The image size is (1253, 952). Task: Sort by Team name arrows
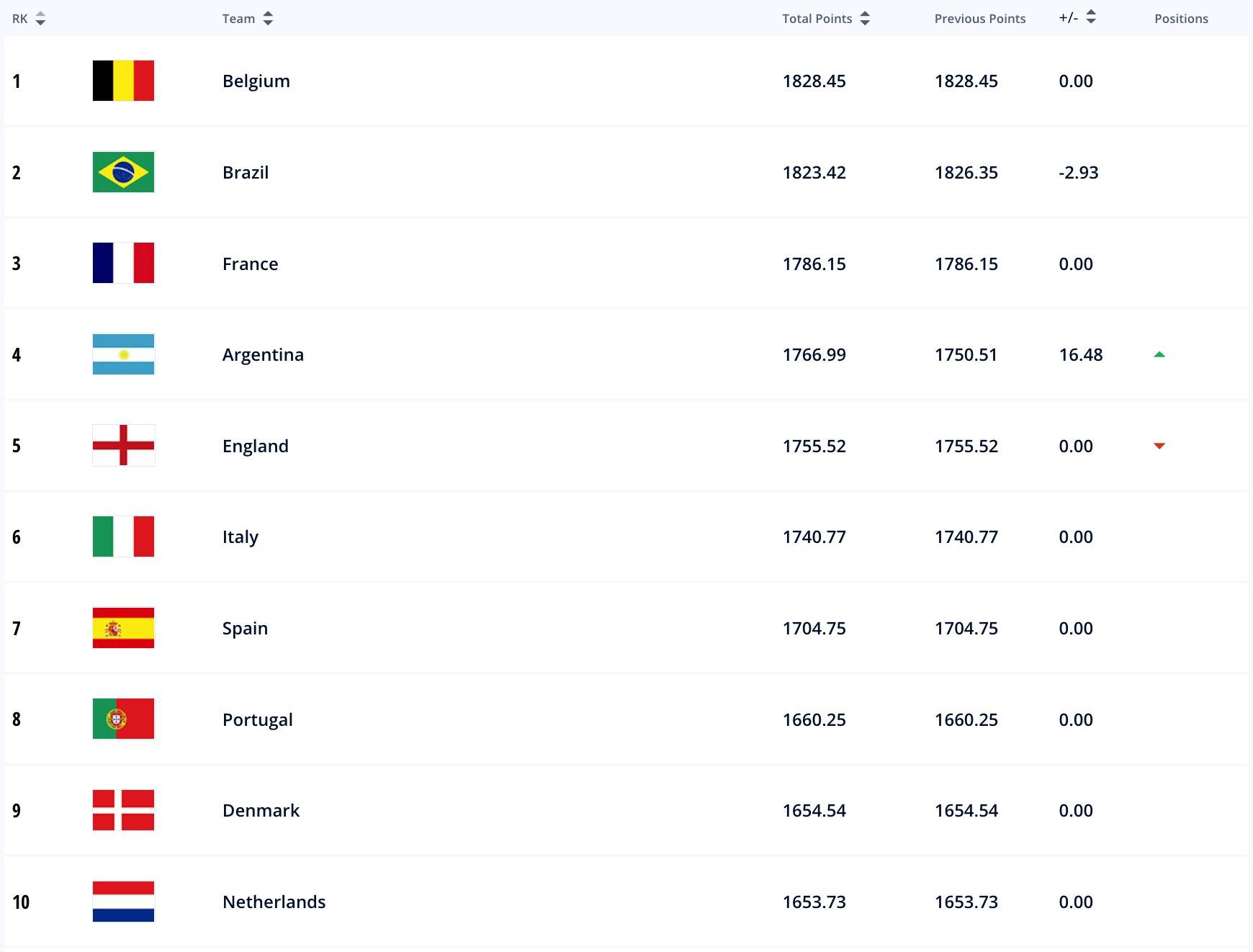pyautogui.click(x=268, y=19)
